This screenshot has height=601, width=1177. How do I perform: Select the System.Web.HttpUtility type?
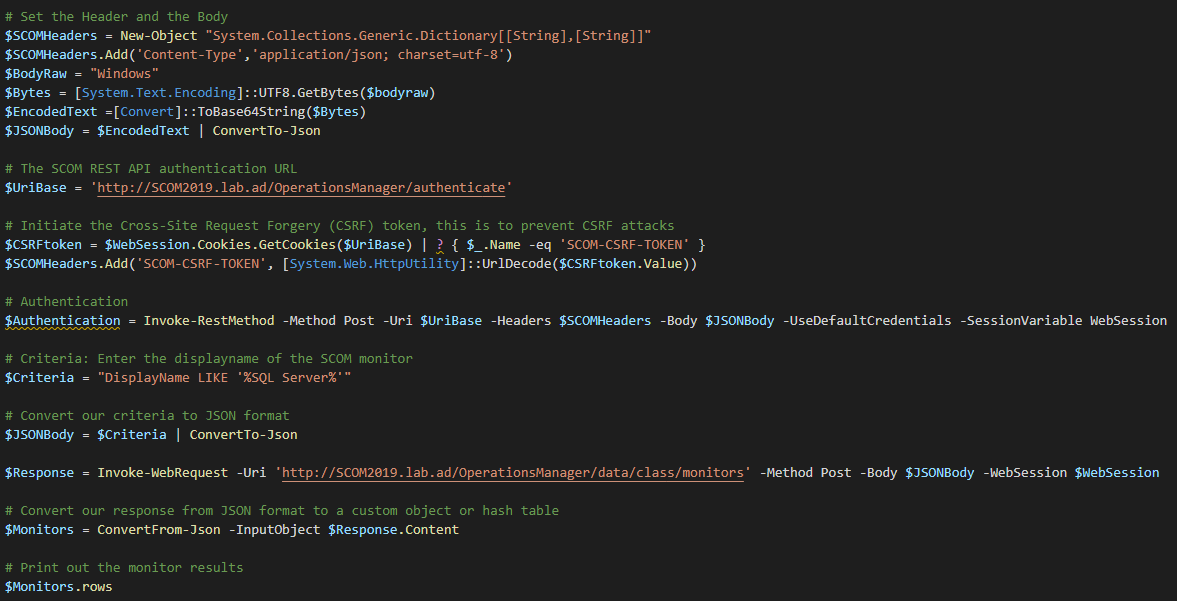click(375, 264)
